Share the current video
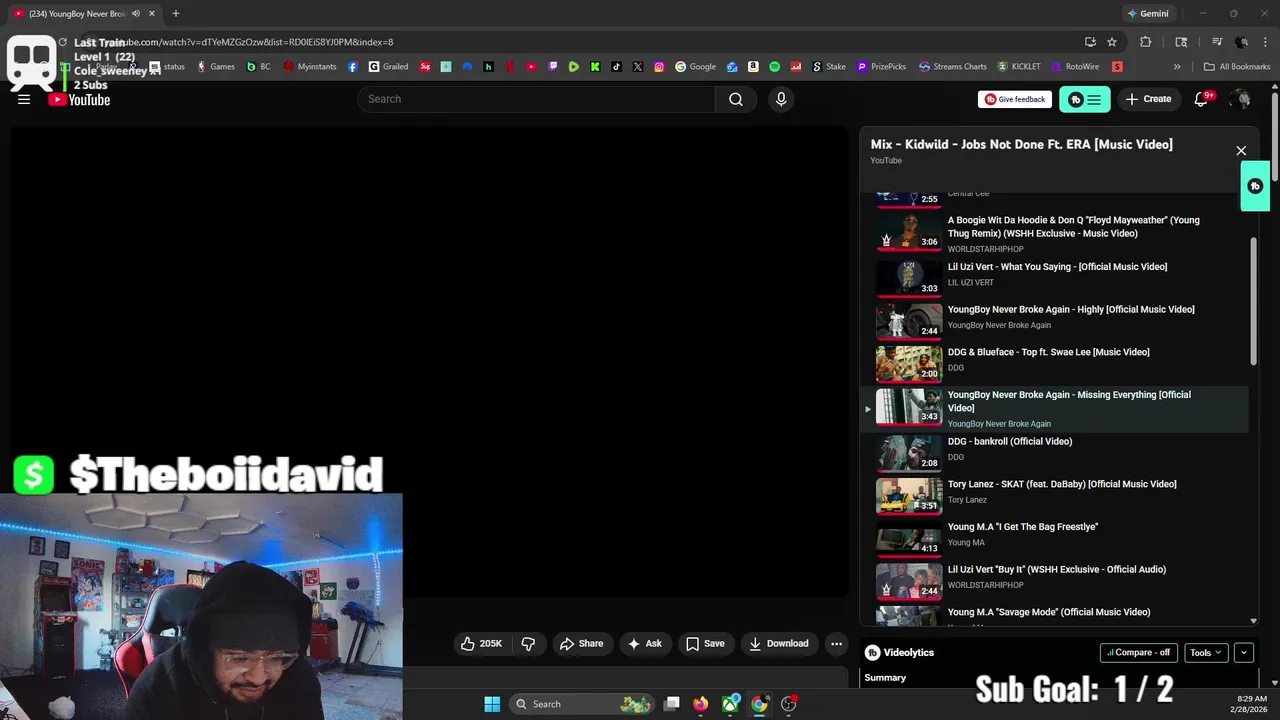 (x=581, y=643)
